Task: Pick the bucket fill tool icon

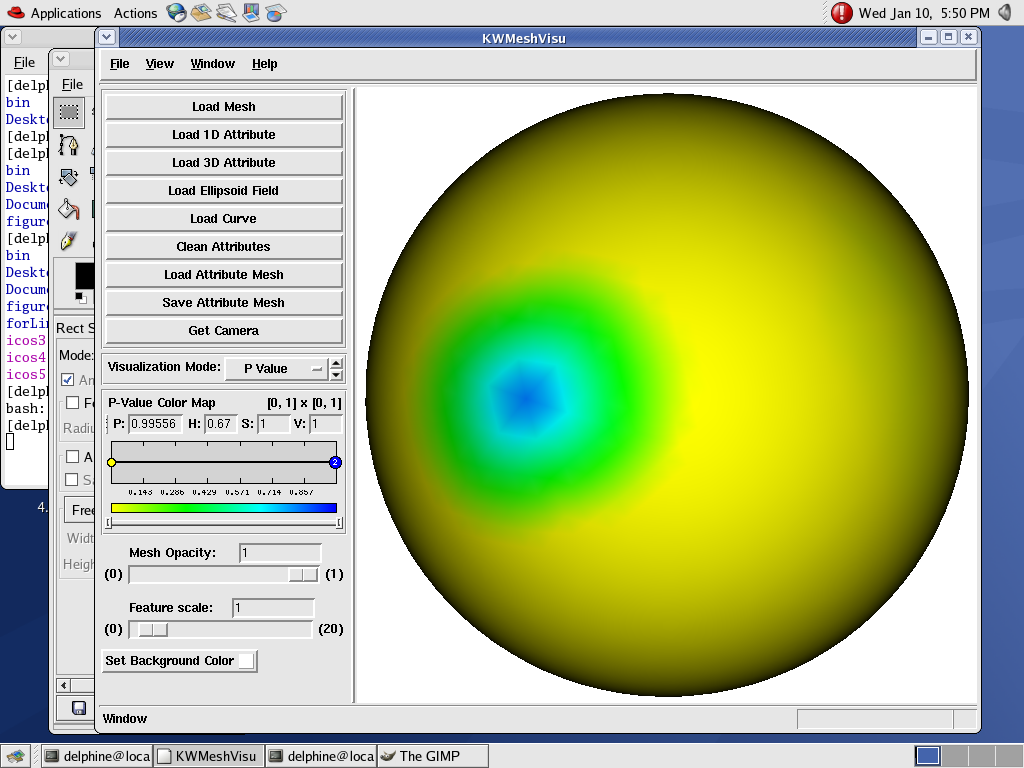Action: click(68, 209)
